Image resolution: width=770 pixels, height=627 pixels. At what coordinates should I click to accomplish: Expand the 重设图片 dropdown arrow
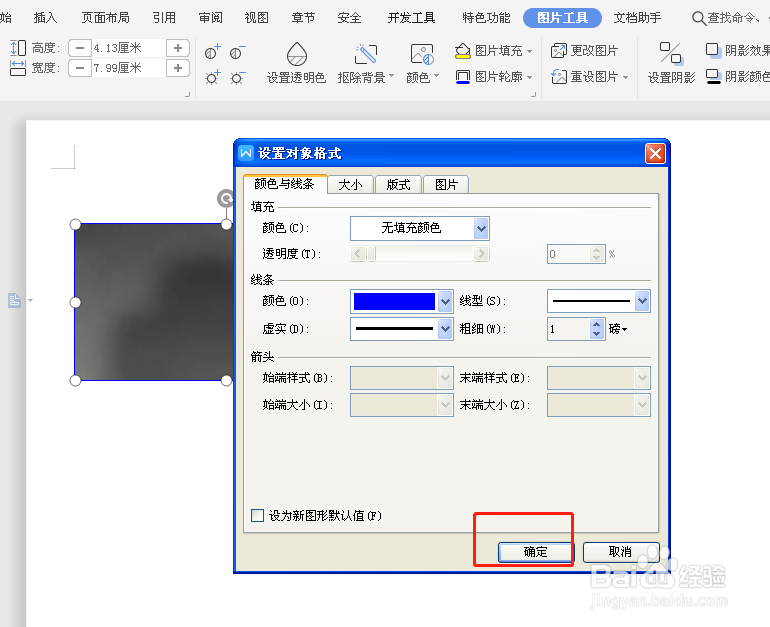click(x=625, y=77)
